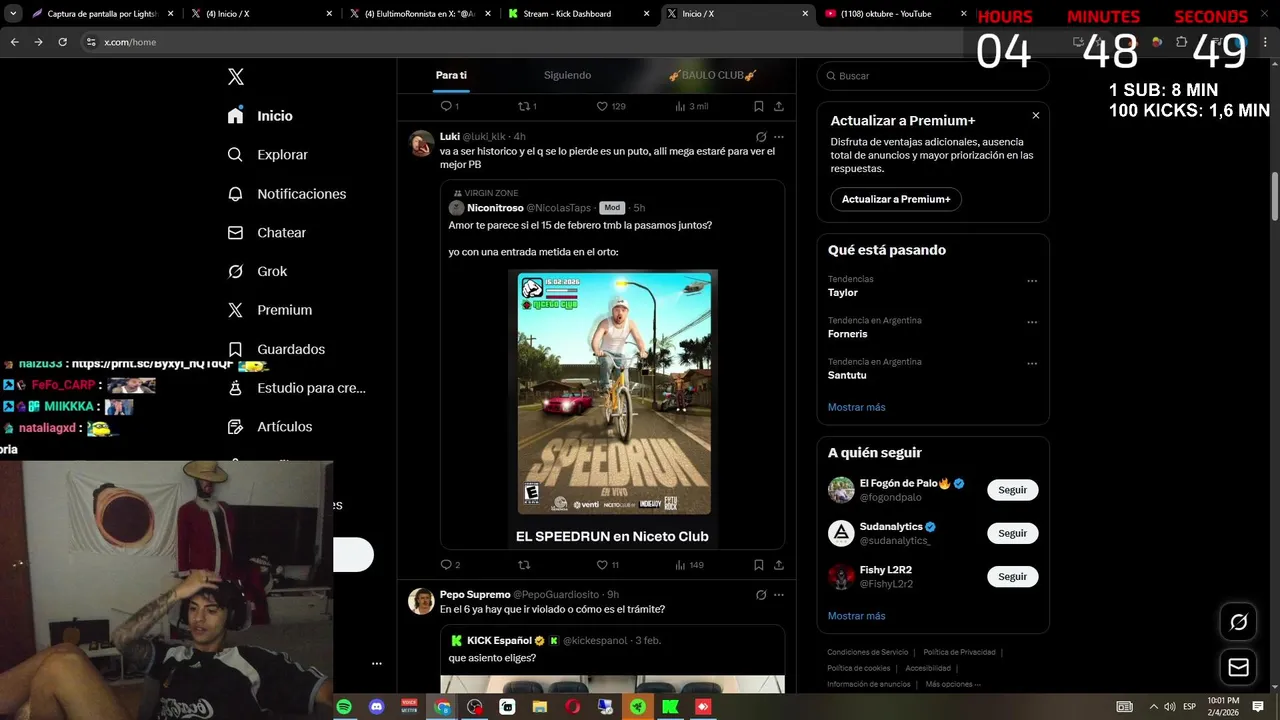Image resolution: width=1280 pixels, height=720 pixels.
Task: Open options for Taylor trend
Action: 1032,281
